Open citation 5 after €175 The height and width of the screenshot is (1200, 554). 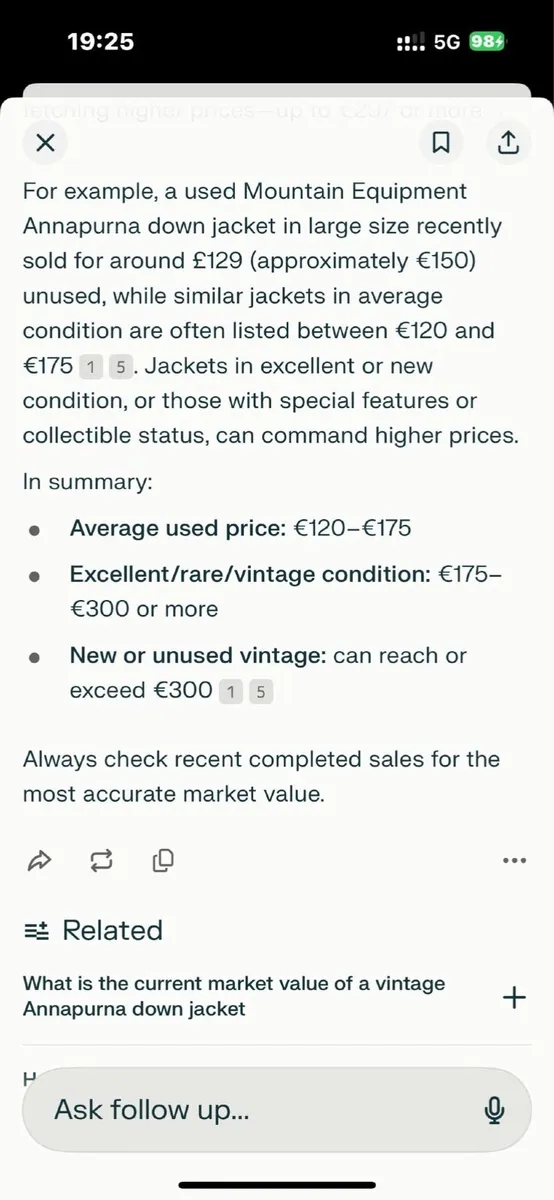pyautogui.click(x=121, y=367)
